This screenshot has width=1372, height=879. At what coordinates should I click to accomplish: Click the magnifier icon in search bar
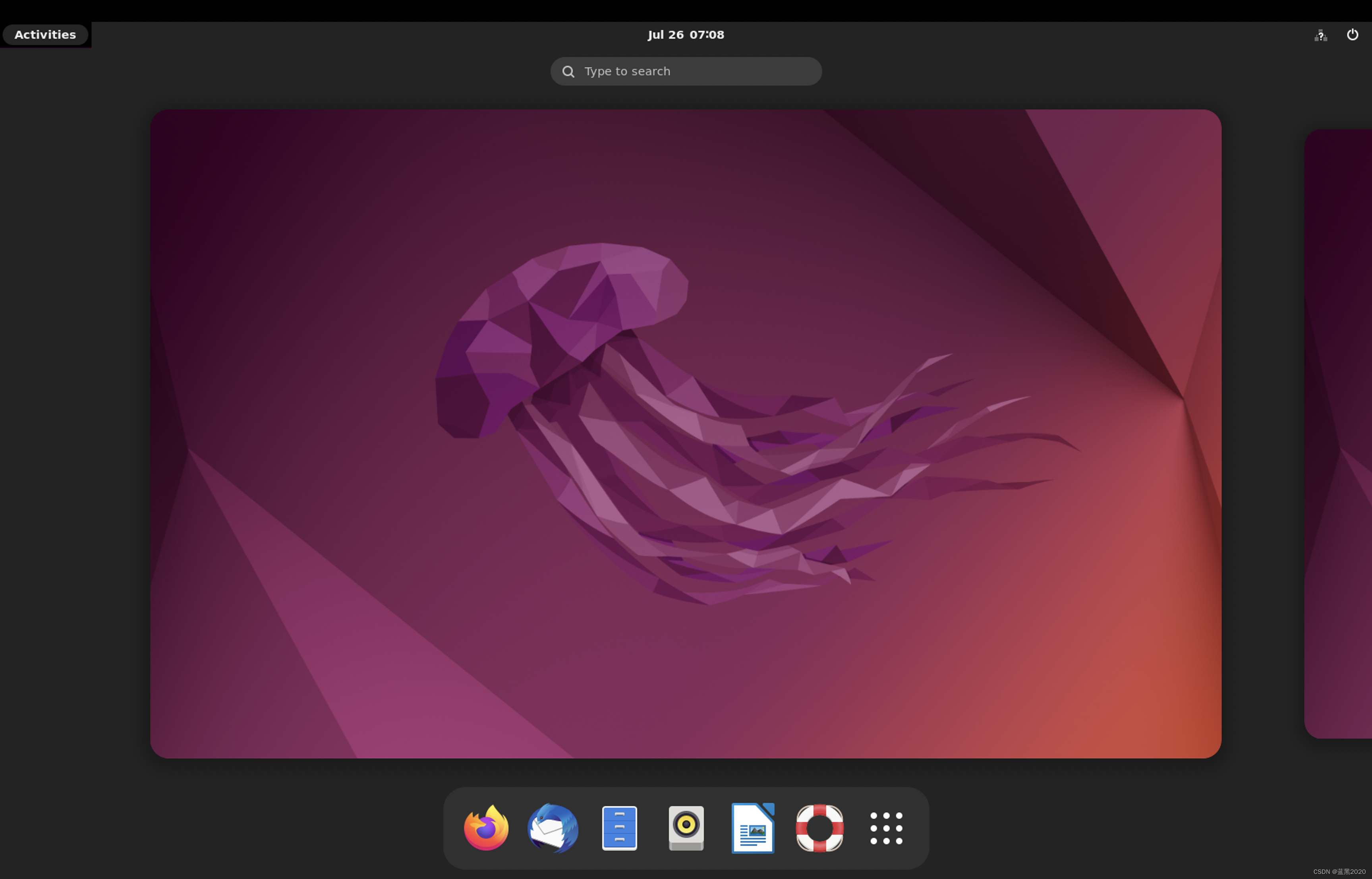coord(568,72)
